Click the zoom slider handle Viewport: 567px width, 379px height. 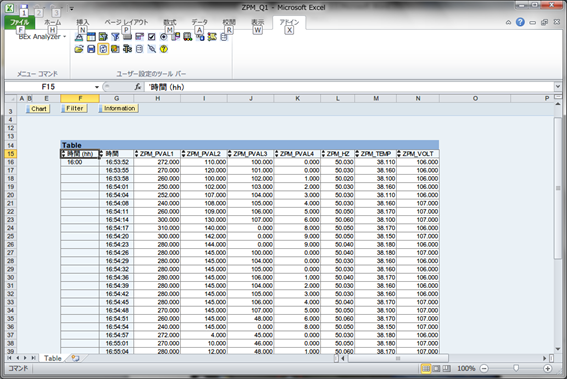(x=516, y=368)
